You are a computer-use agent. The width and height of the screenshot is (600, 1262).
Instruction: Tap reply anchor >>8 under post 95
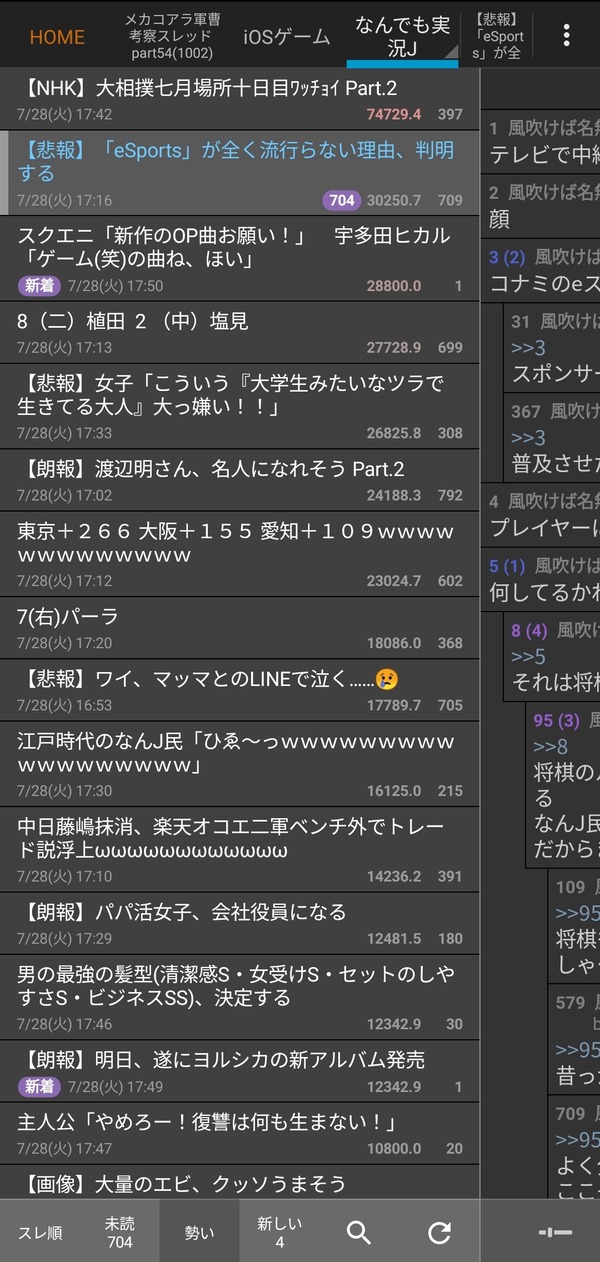coord(550,747)
